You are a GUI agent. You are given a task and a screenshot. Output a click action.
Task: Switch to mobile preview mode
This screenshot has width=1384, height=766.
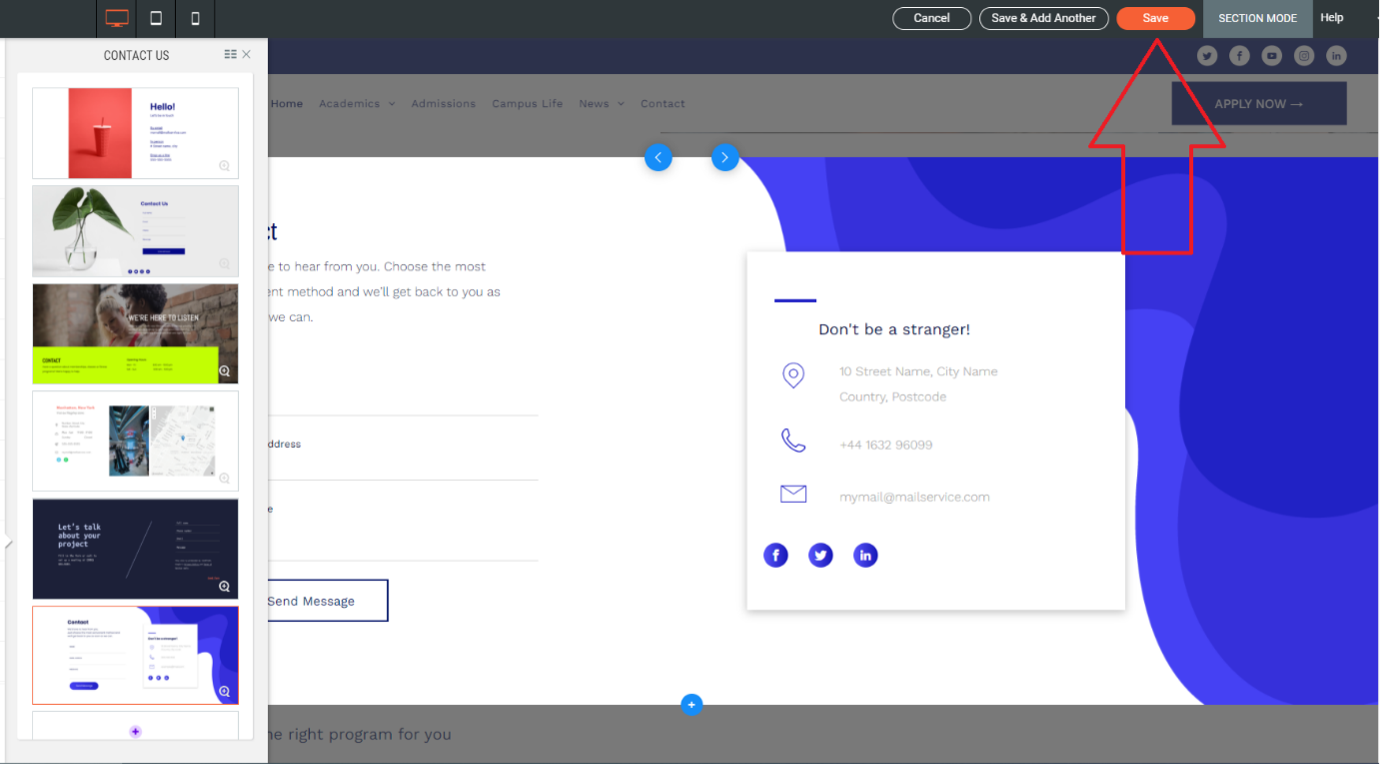(194, 18)
